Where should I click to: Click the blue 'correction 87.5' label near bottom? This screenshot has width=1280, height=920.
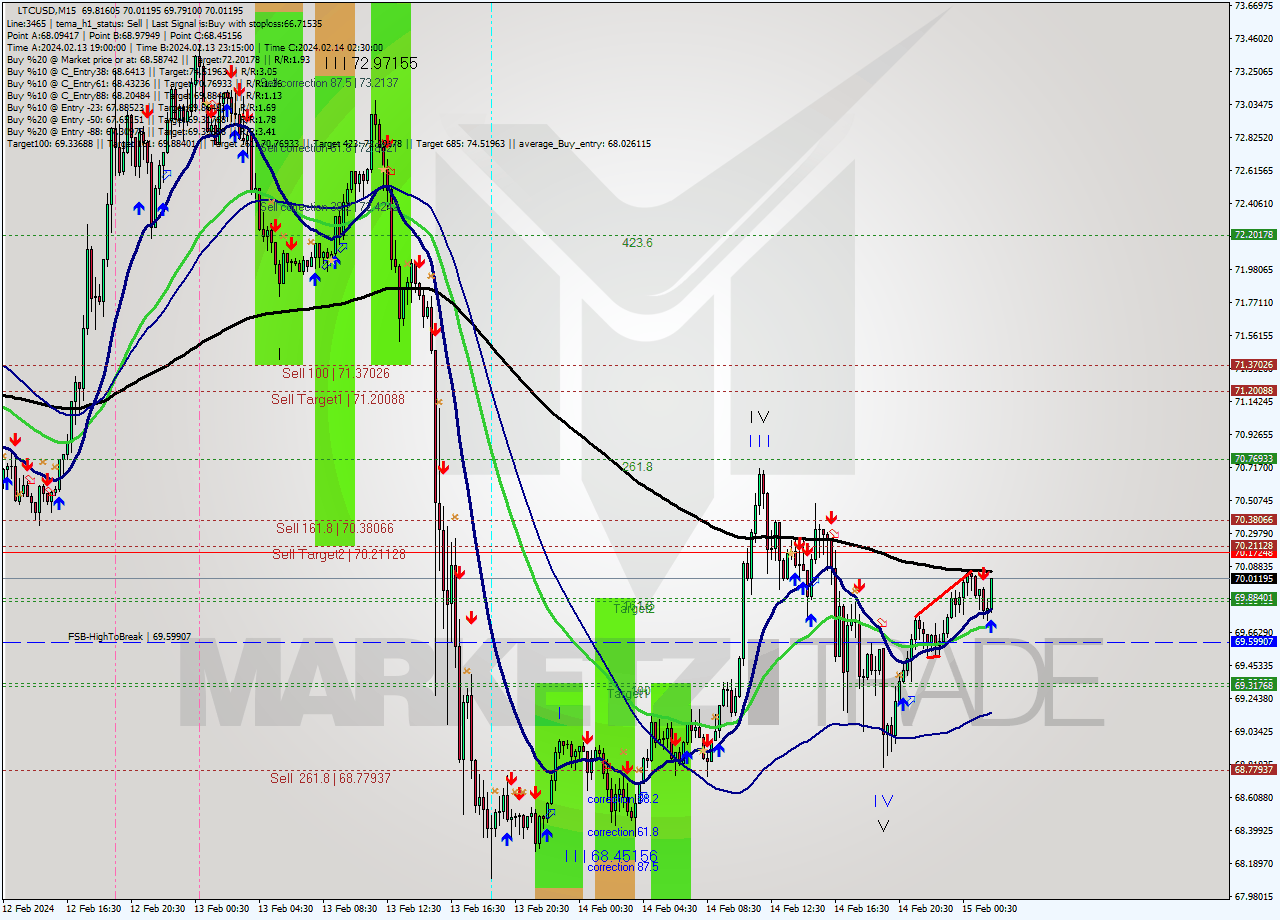tap(622, 867)
